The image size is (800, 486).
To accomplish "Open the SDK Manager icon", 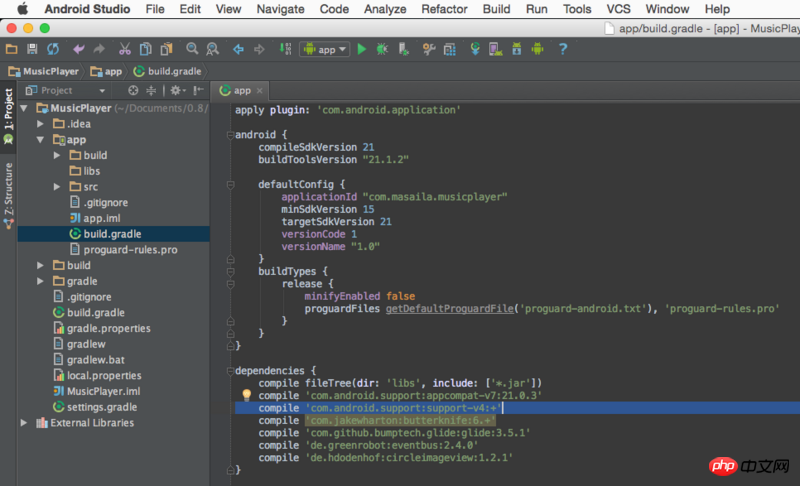I will coord(517,49).
